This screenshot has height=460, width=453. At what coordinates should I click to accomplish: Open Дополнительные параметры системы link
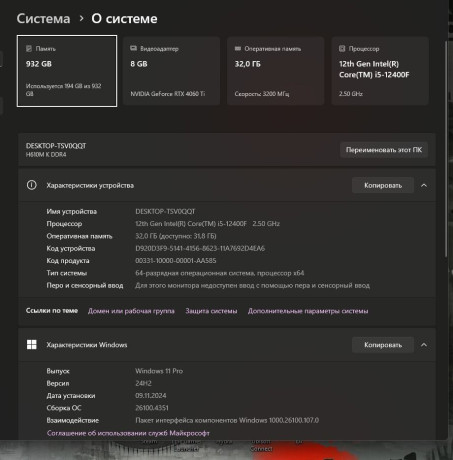point(308,311)
